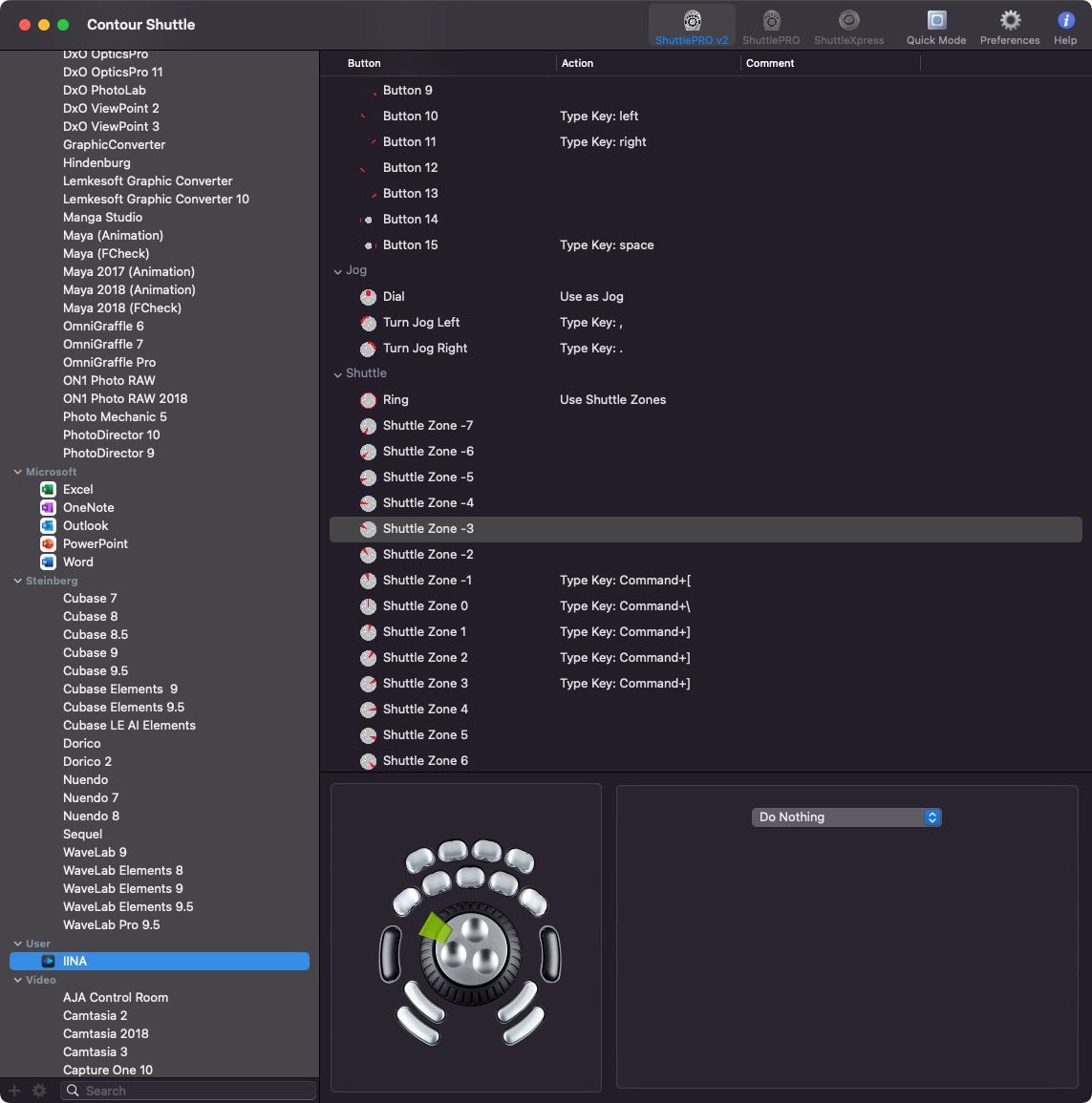Select Shuttle Zone -3 row

click(x=706, y=529)
